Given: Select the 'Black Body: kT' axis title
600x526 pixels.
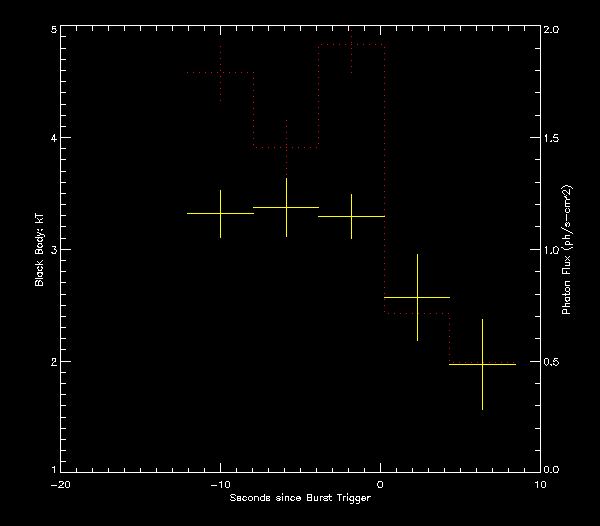Looking at the screenshot, I should tap(40, 250).
